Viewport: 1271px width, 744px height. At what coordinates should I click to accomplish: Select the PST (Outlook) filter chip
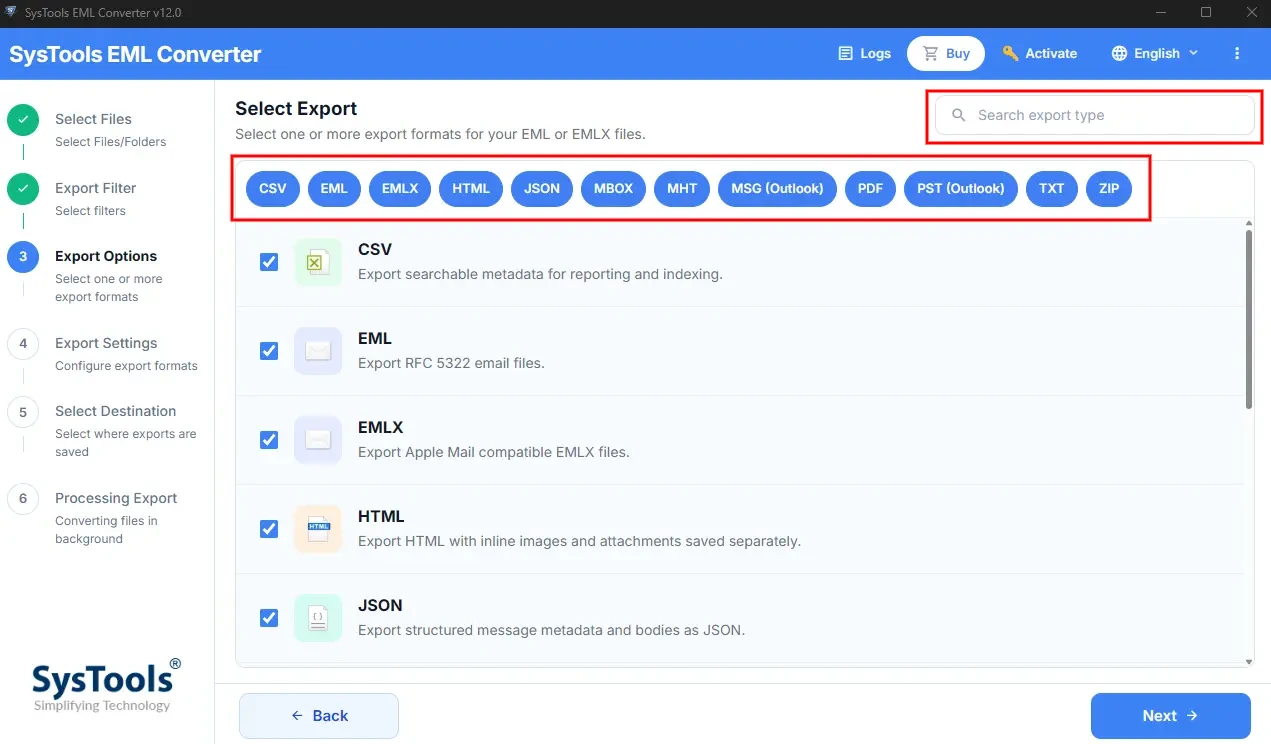click(x=961, y=188)
